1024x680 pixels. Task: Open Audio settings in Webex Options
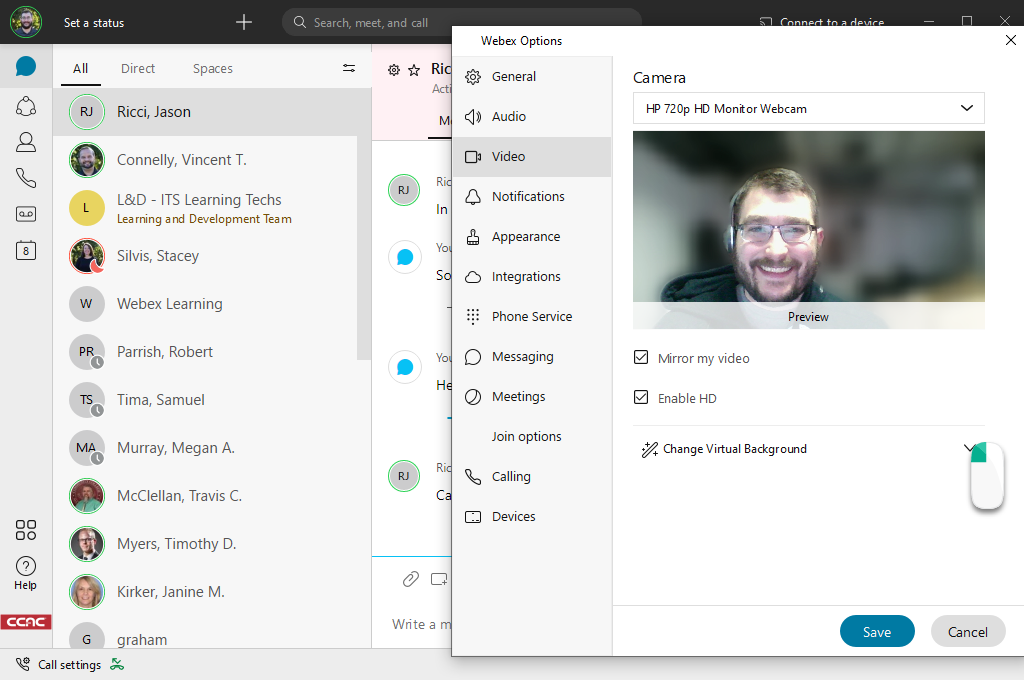532,116
